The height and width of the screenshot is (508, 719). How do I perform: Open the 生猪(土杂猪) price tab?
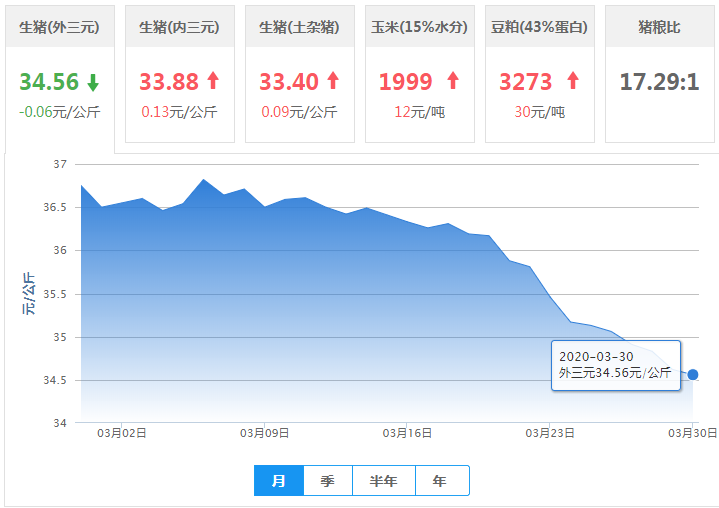pyautogui.click(x=300, y=26)
